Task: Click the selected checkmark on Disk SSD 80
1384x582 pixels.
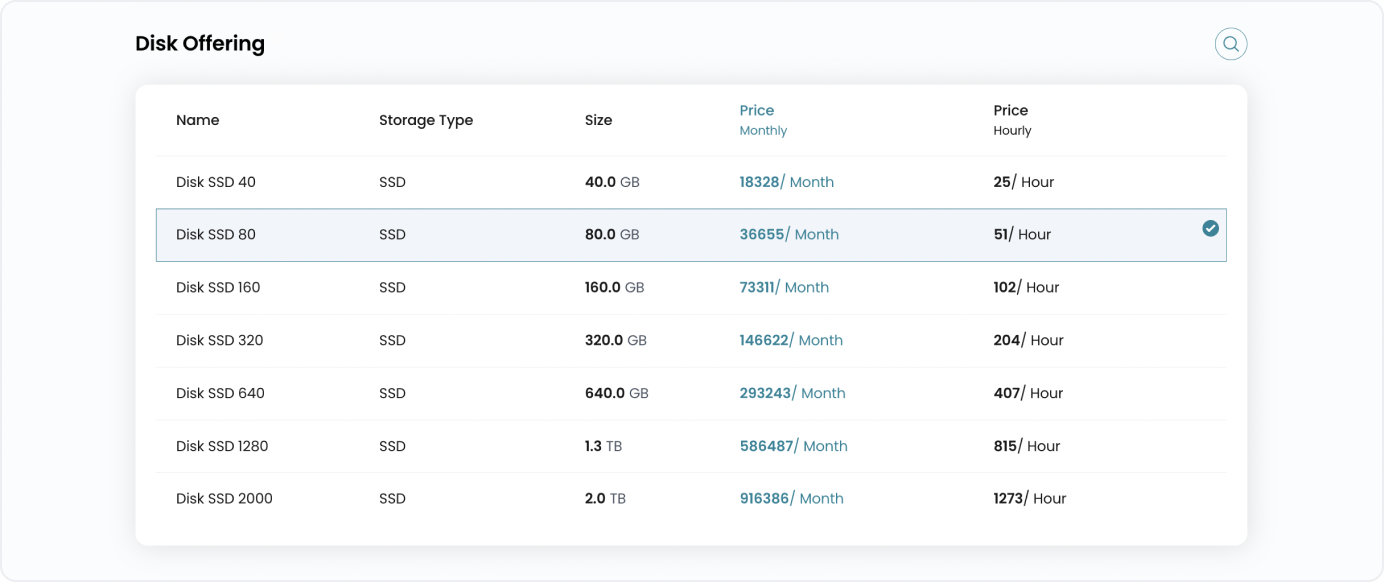Action: tap(1210, 229)
